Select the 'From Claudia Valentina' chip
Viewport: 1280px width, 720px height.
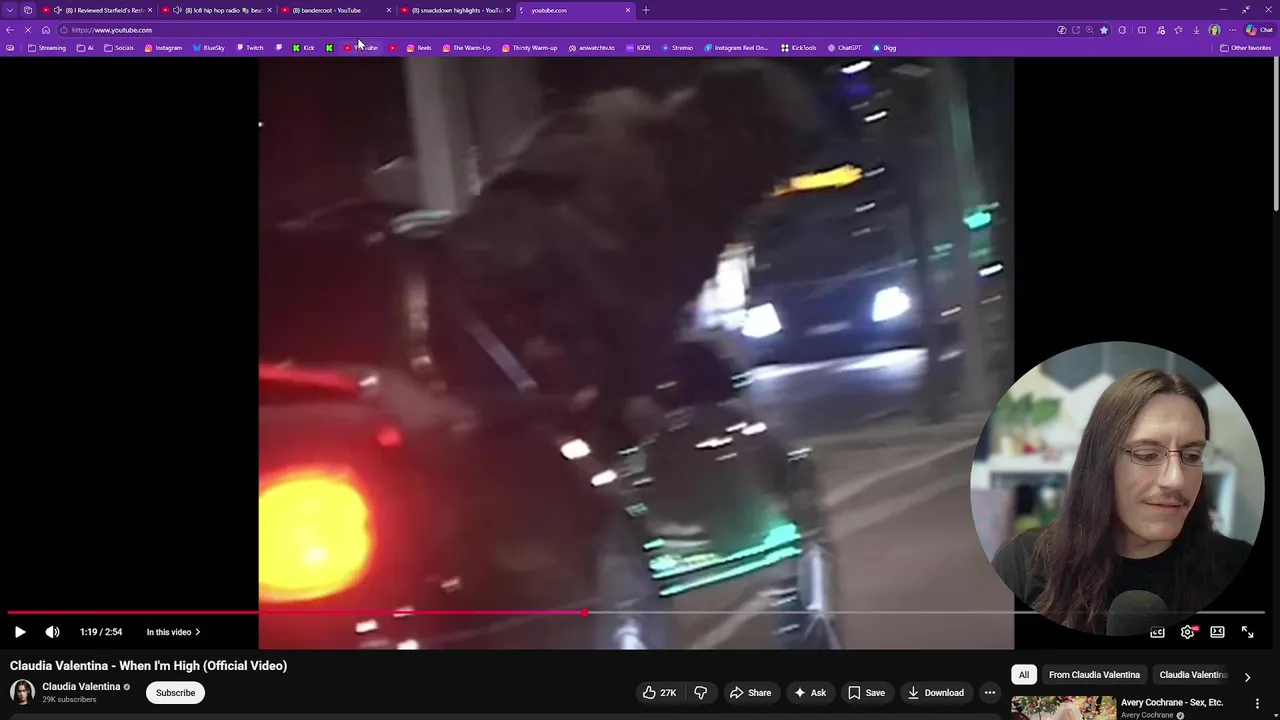click(1094, 675)
